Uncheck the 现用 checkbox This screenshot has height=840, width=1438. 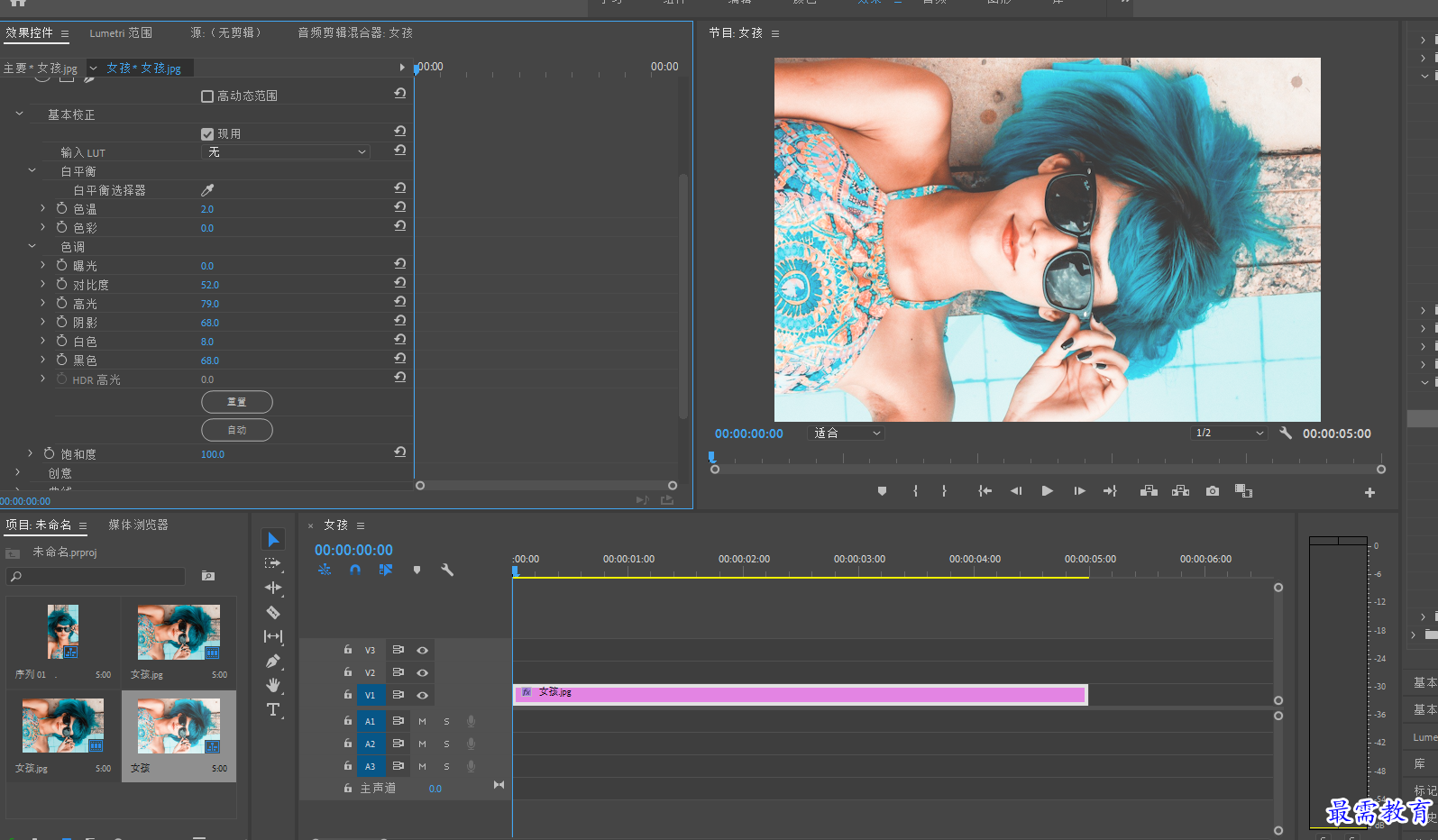pyautogui.click(x=207, y=134)
